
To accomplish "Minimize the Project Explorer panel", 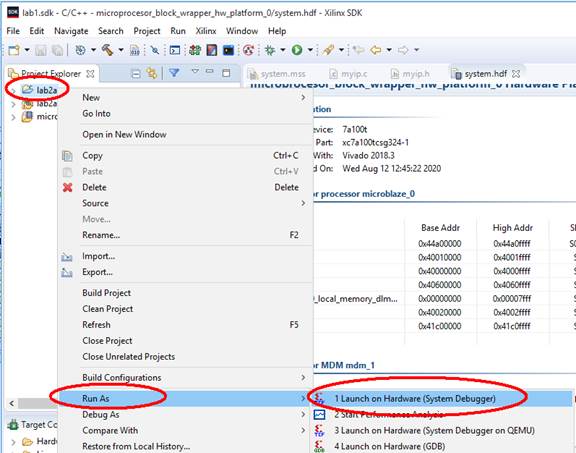I will pyautogui.click(x=210, y=71).
